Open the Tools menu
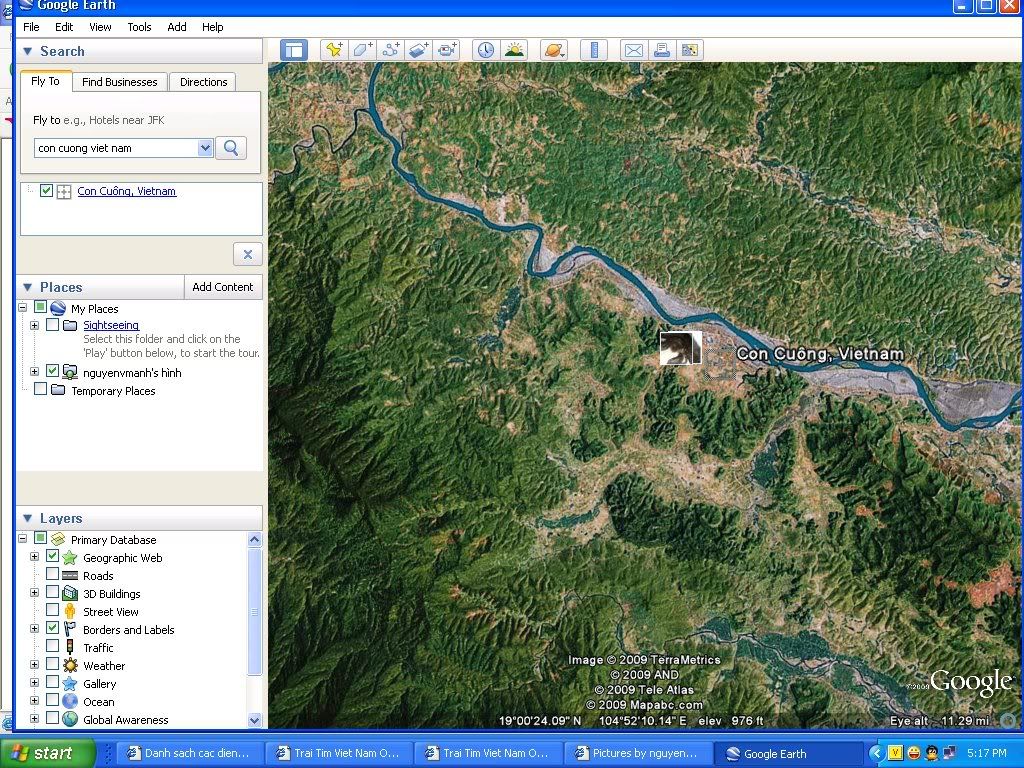This screenshot has height=768, width=1024. coord(139,27)
